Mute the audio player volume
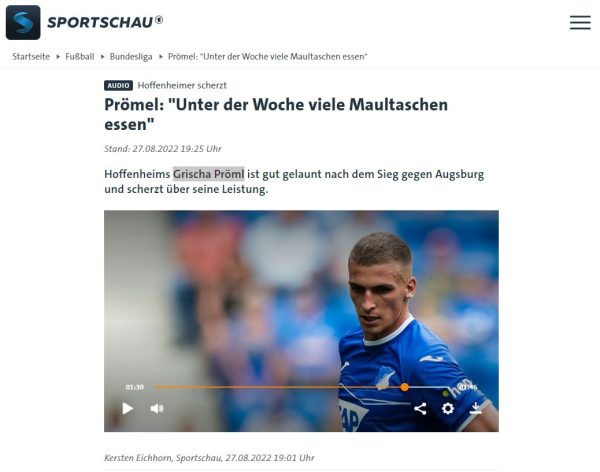 (157, 408)
